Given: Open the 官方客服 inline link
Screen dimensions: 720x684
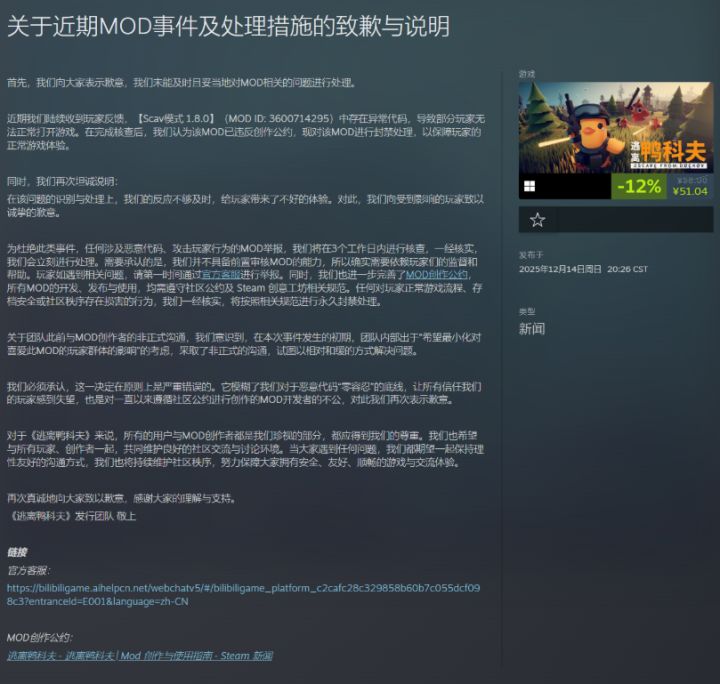Looking at the screenshot, I should (221, 275).
